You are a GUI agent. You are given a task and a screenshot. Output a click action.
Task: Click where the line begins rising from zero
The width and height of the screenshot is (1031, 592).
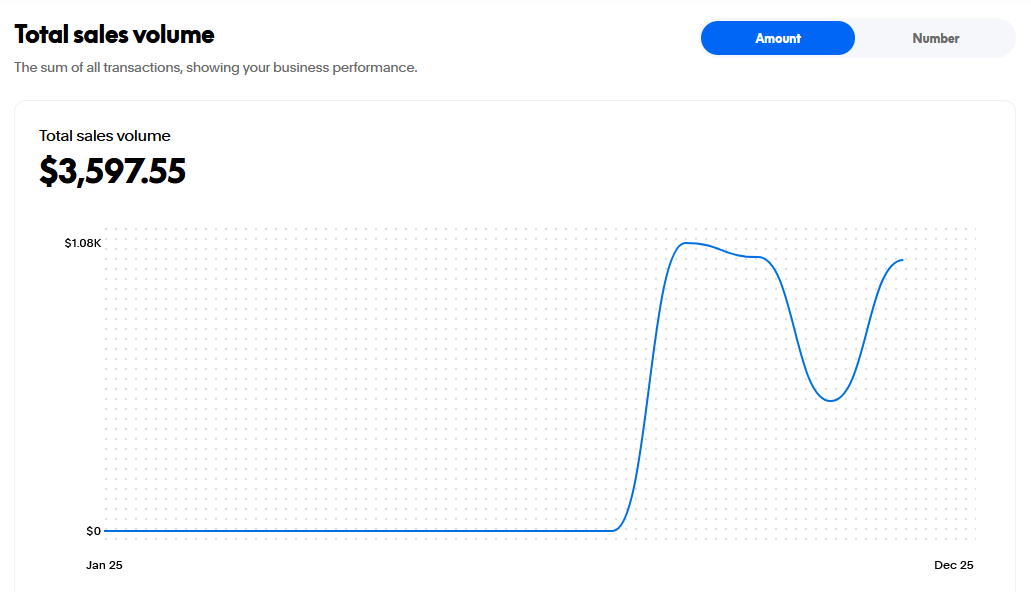pos(614,529)
